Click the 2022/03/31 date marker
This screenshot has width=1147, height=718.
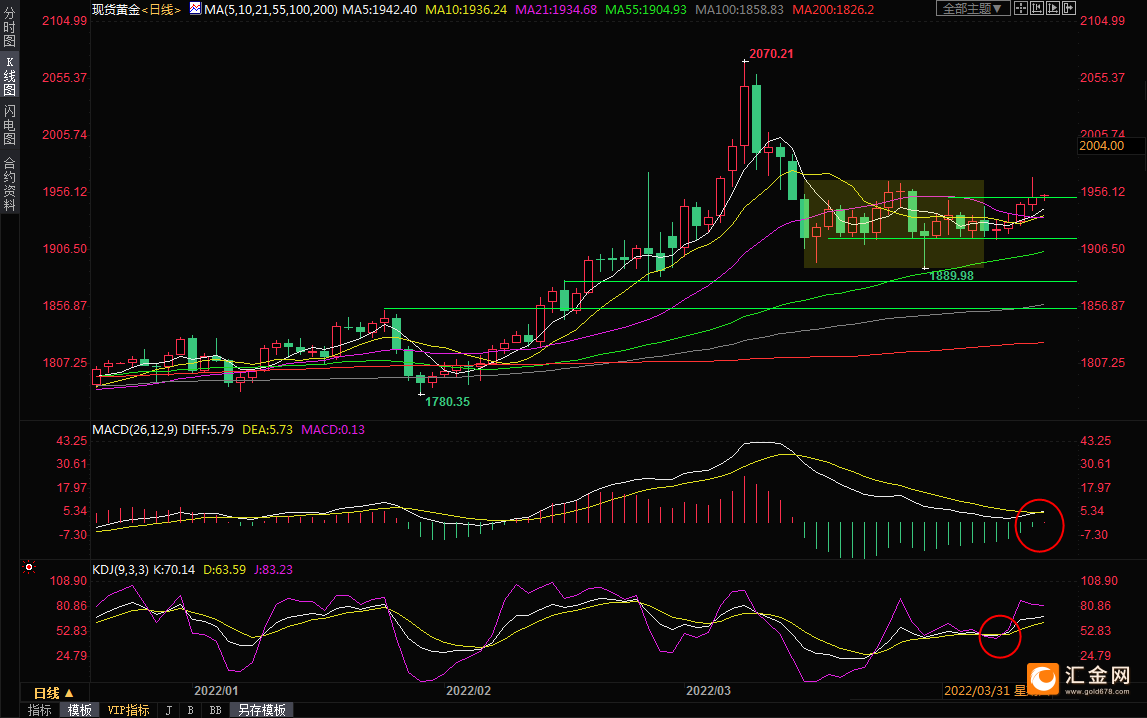(x=977, y=690)
